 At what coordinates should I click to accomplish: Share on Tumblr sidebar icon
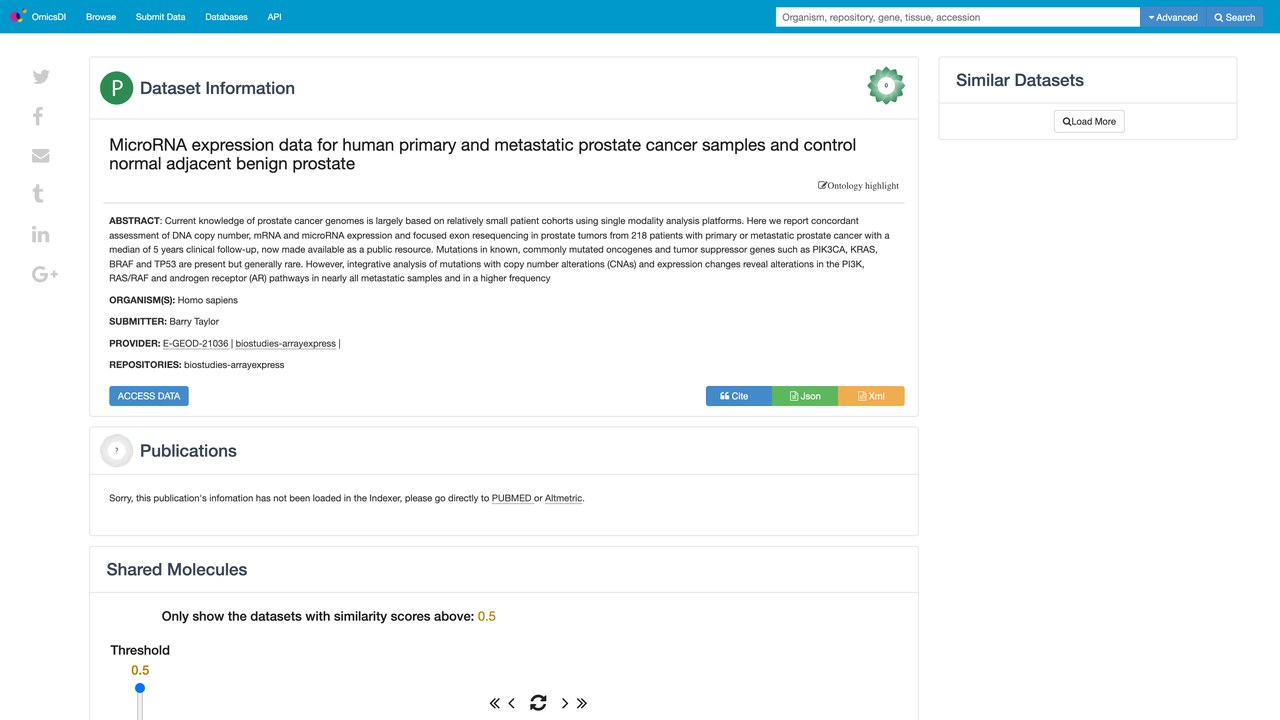[38, 194]
